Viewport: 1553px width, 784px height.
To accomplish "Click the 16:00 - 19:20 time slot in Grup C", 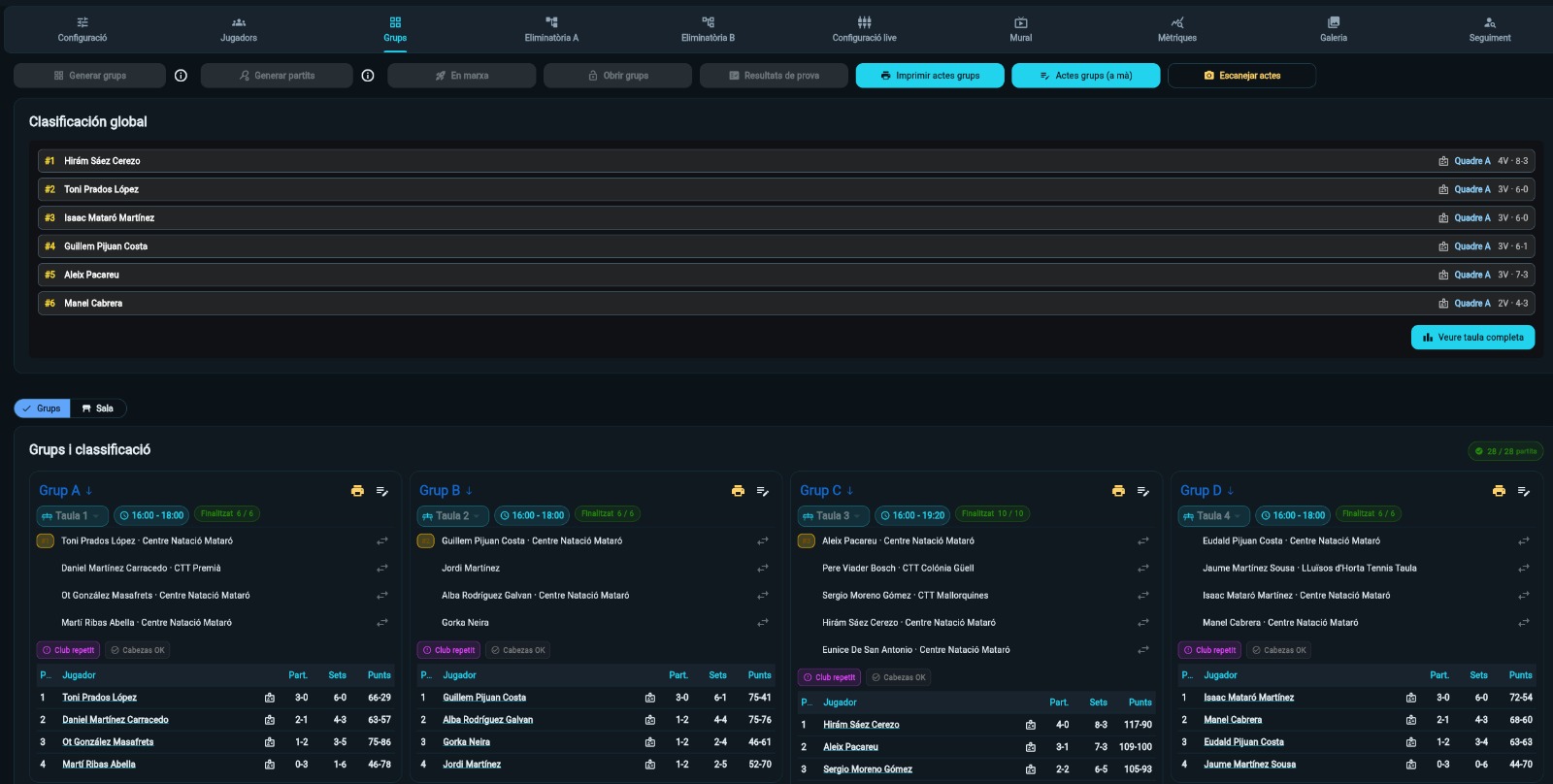I will tap(912, 516).
